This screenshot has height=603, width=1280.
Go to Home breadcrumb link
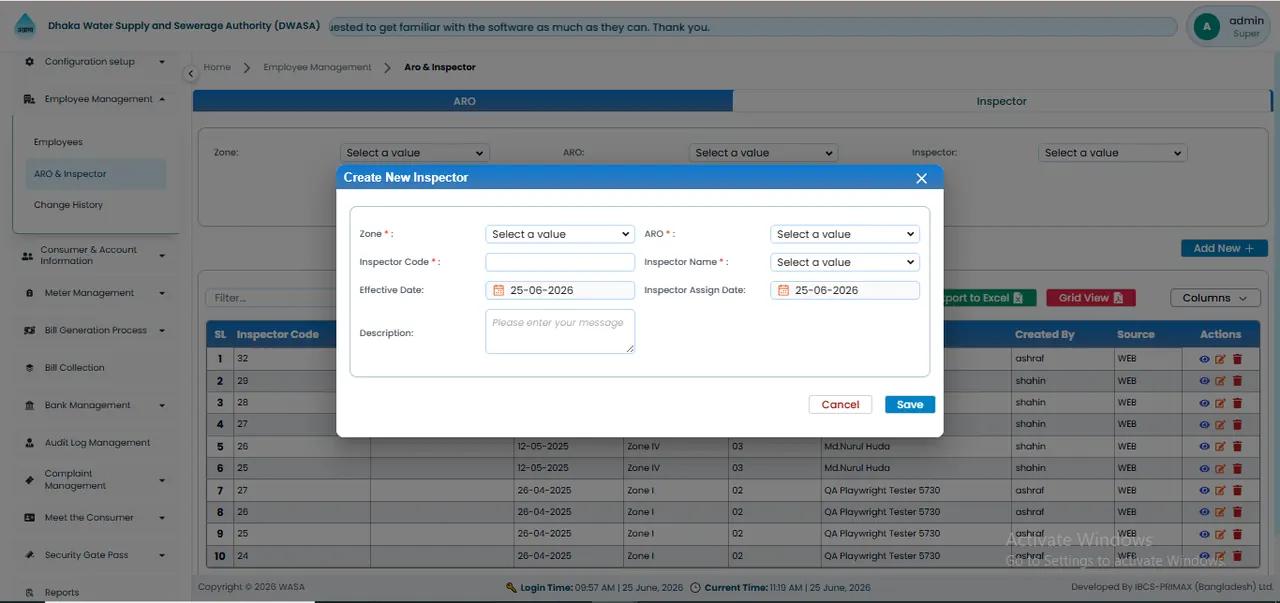tap(217, 67)
